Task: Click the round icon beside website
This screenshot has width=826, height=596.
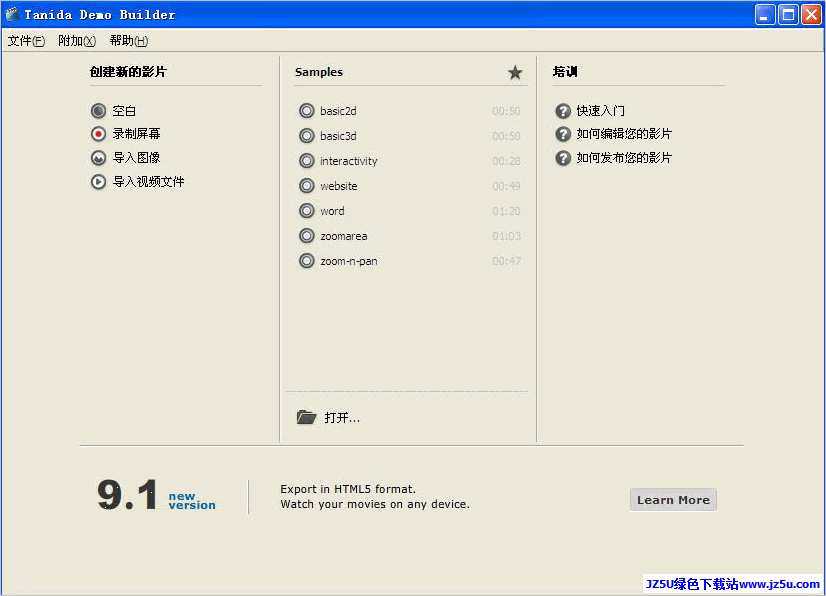Action: pos(307,186)
